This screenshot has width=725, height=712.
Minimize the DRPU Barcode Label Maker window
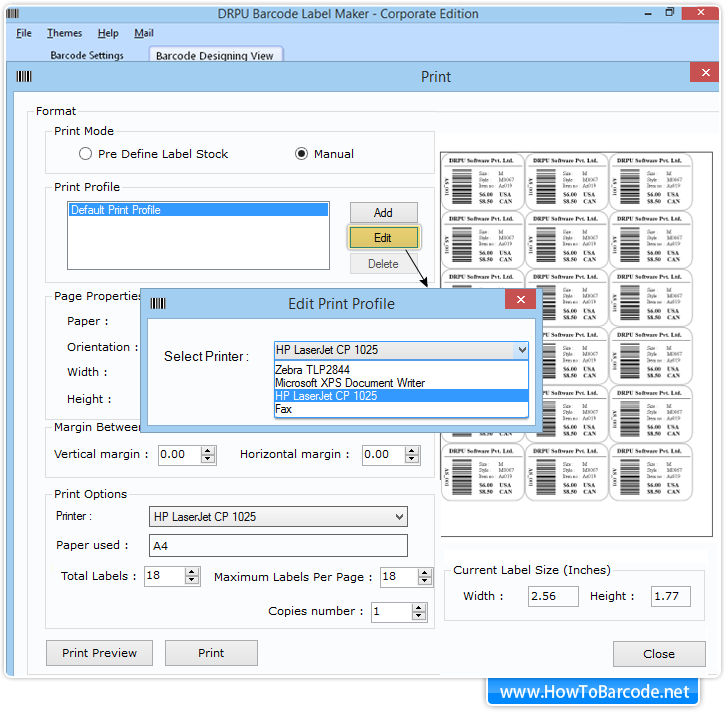(648, 14)
